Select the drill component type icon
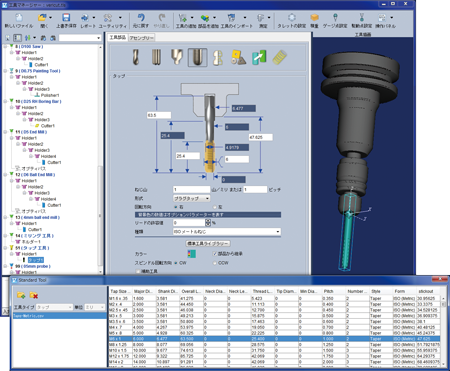The height and width of the screenshot is (371, 450). coord(135,57)
